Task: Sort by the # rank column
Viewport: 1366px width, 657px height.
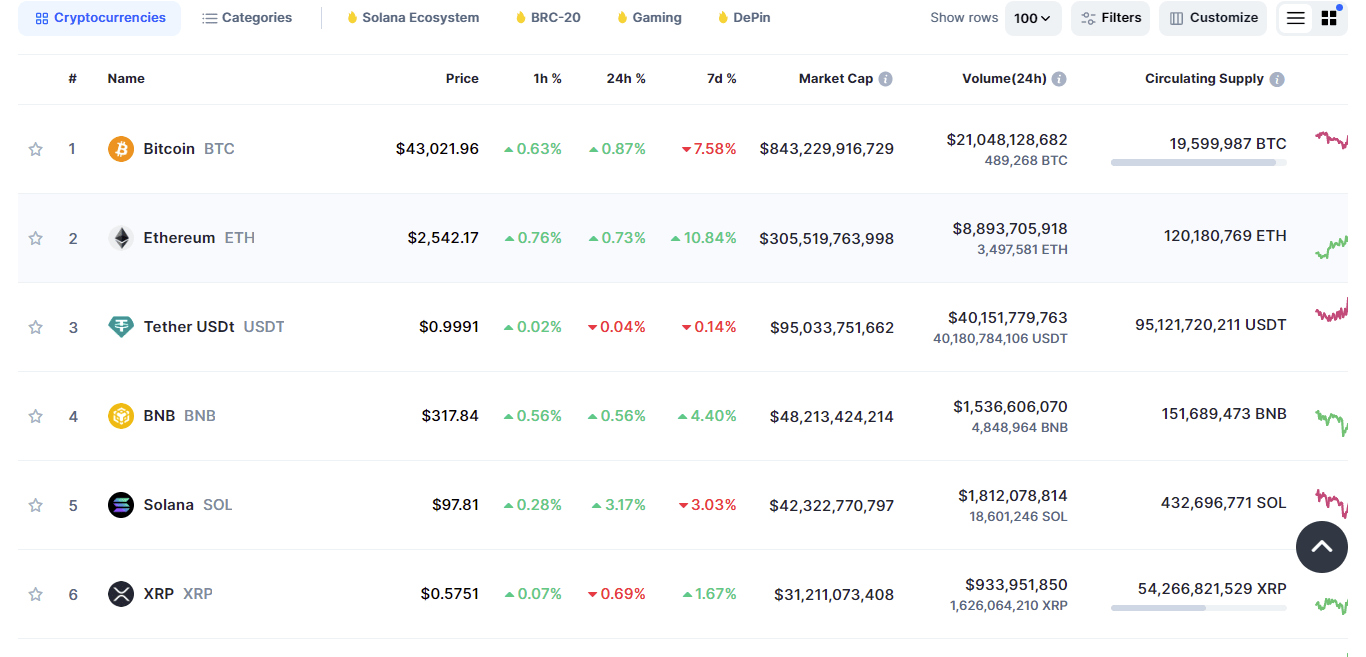Action: pyautogui.click(x=73, y=79)
